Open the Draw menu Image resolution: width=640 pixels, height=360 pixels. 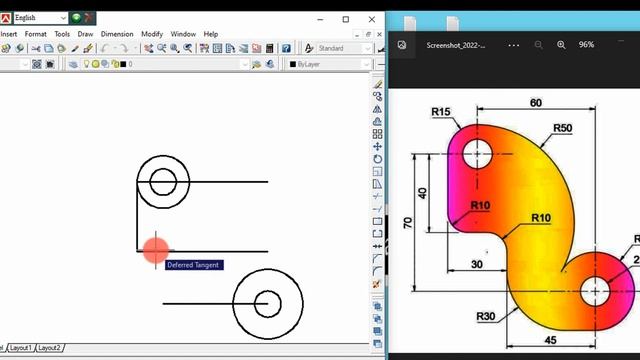85,34
